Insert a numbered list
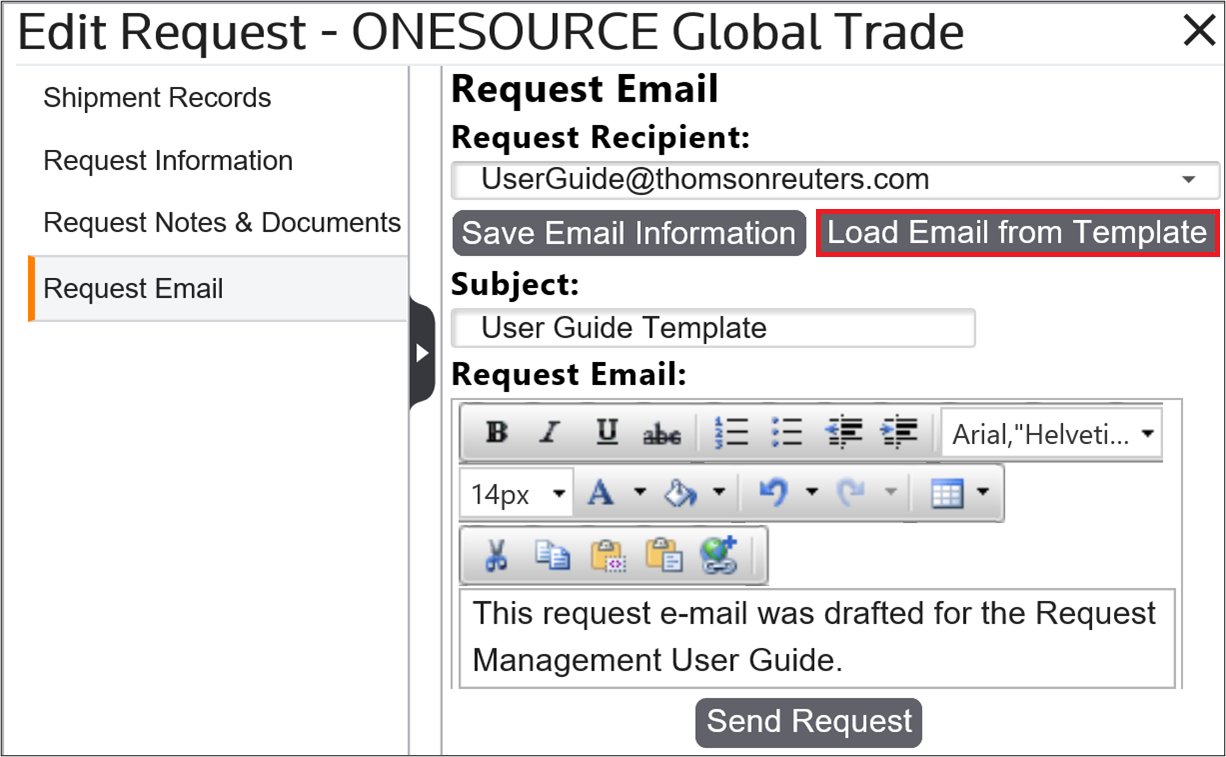The width and height of the screenshot is (1226, 757). (x=732, y=432)
